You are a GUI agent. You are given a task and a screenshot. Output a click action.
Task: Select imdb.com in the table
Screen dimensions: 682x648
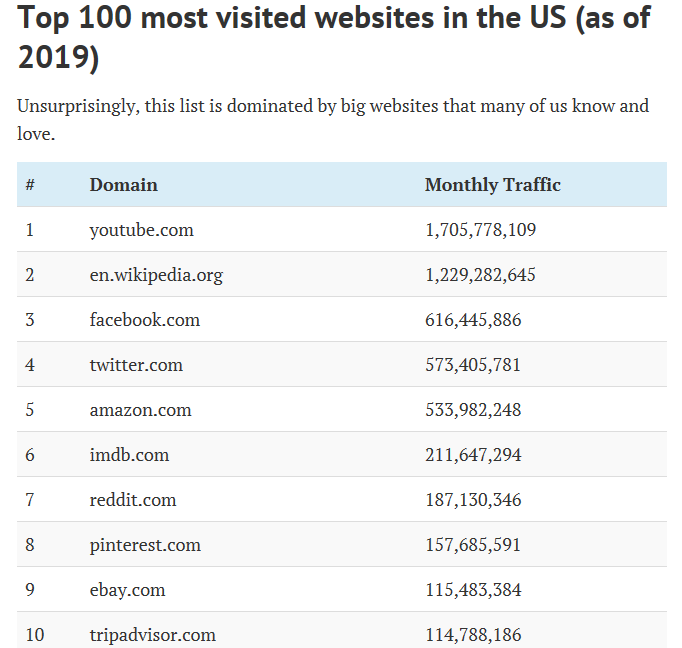129,455
